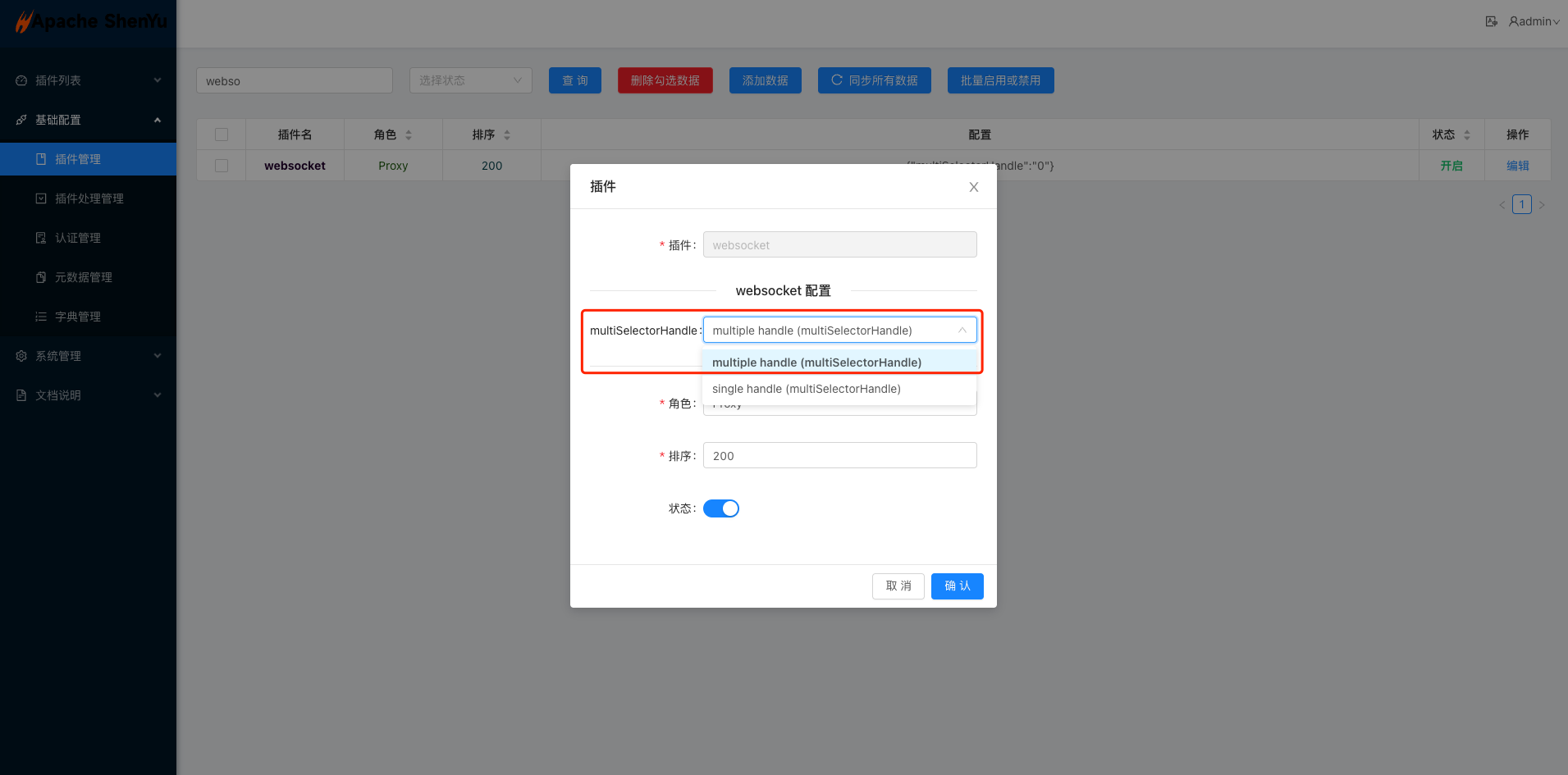Click the 编辑 link on the websocket row
Screen dimensions: 1568x775
pos(1517,165)
